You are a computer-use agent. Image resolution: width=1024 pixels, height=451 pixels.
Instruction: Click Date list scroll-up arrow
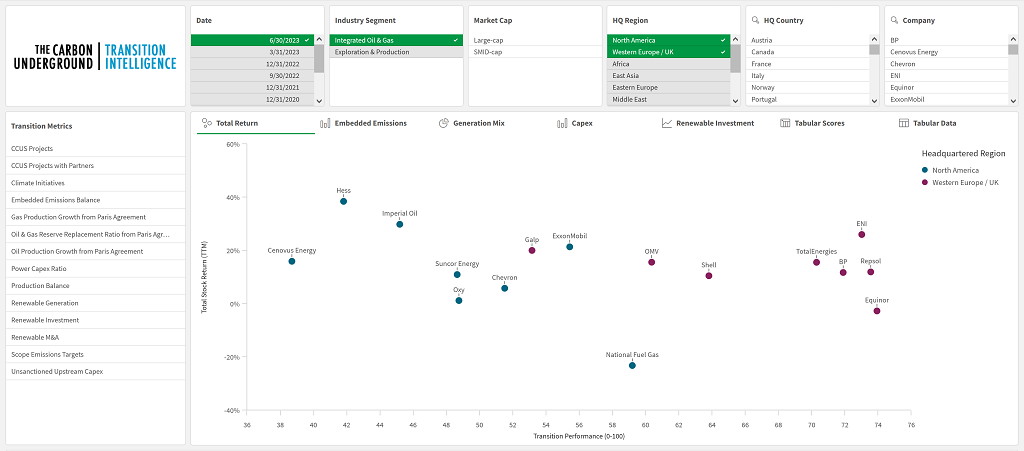click(319, 39)
